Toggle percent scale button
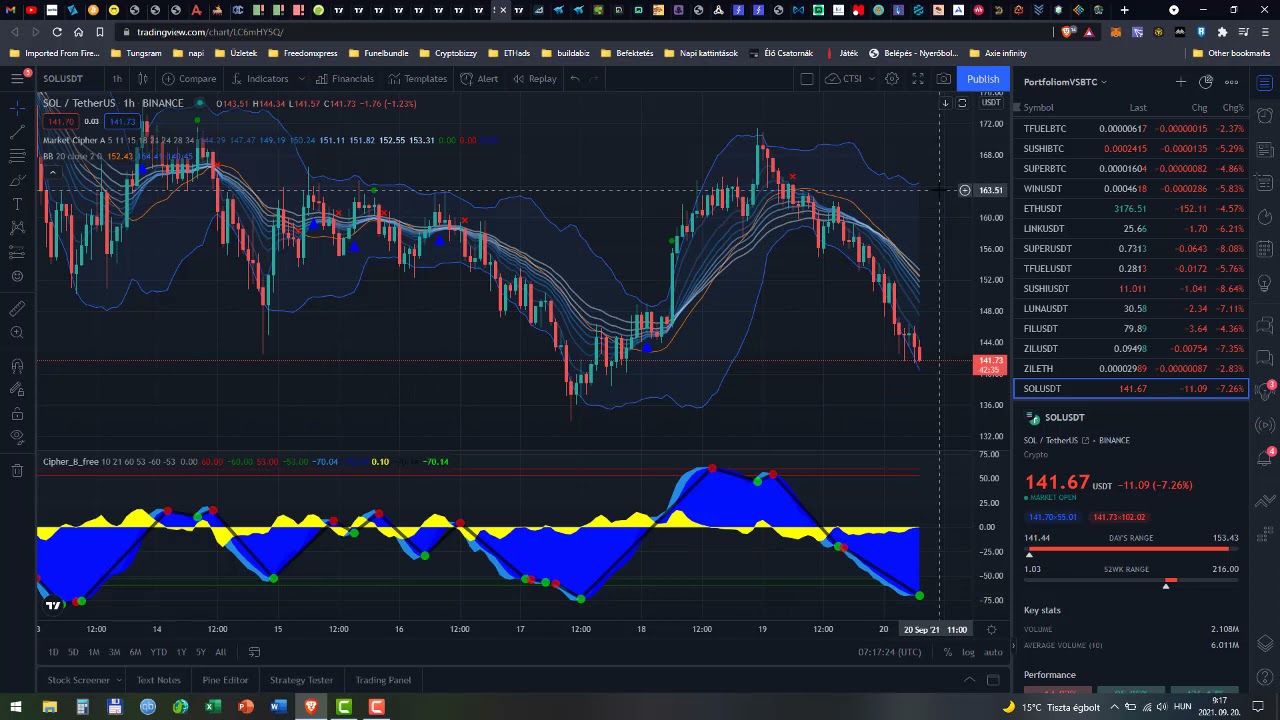The image size is (1280, 720). pyautogui.click(x=947, y=652)
